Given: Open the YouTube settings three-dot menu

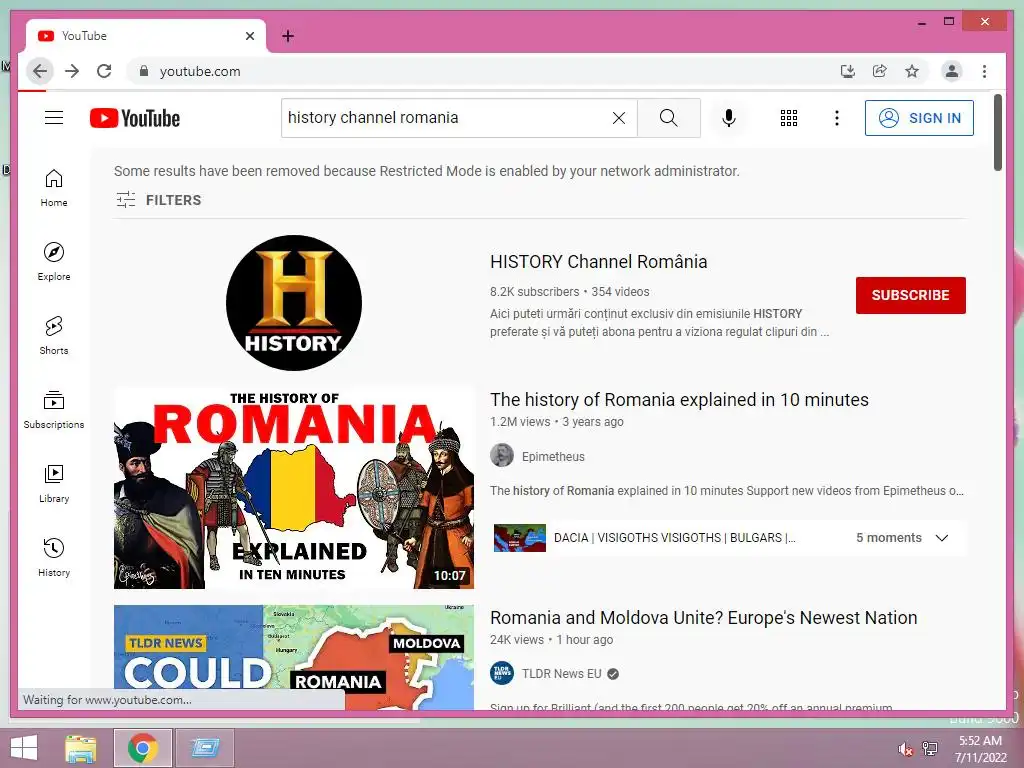Looking at the screenshot, I should tap(837, 118).
